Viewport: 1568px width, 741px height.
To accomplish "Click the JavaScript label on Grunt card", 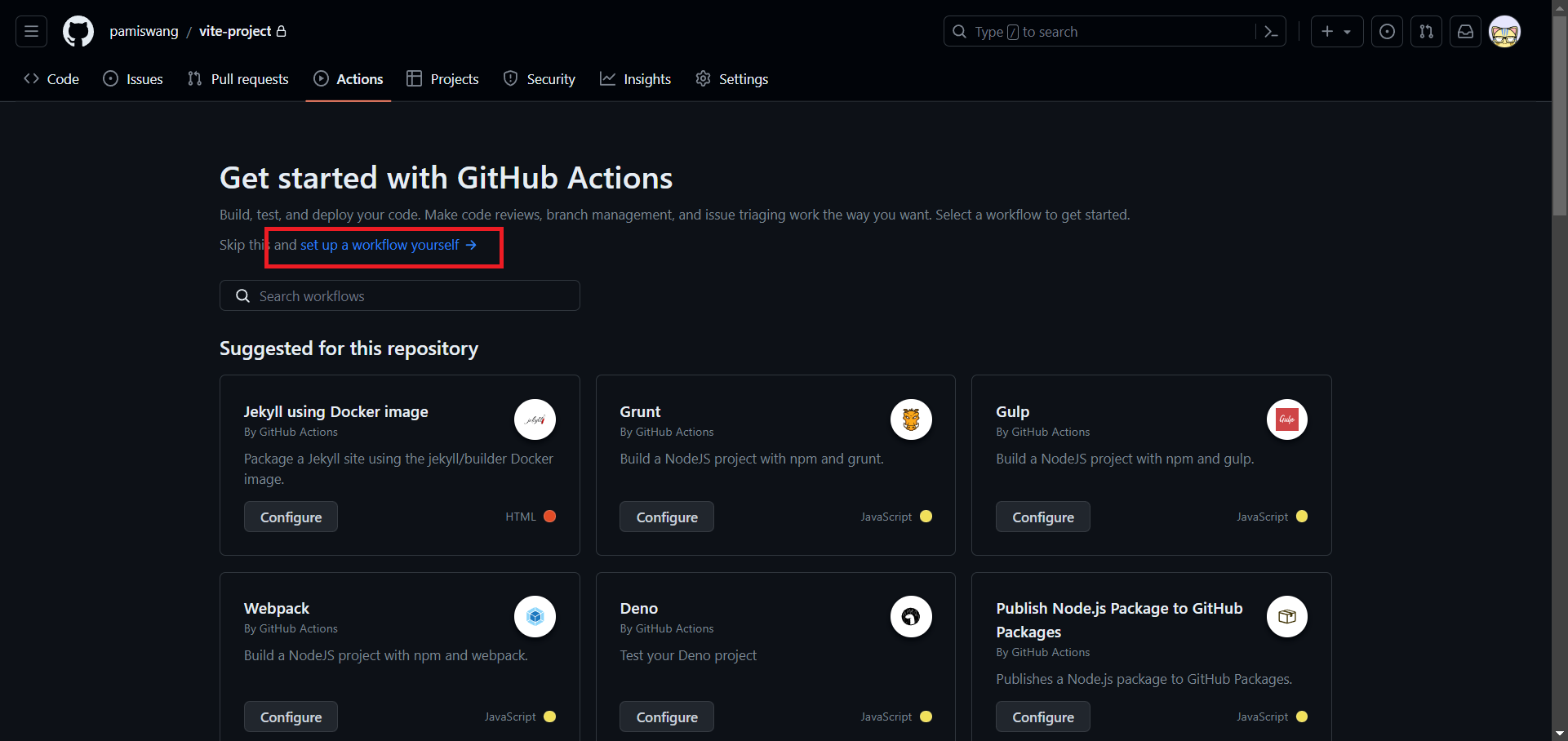I will click(x=886, y=517).
